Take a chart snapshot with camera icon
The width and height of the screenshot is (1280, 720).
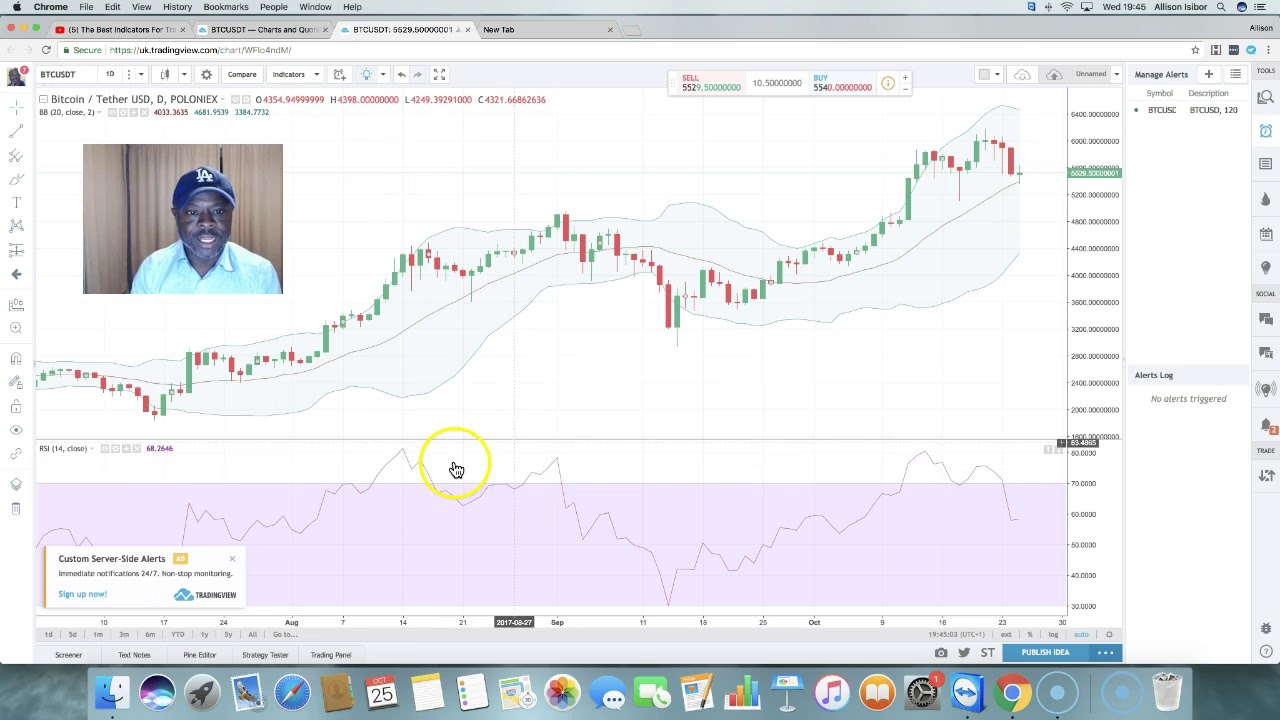click(941, 653)
